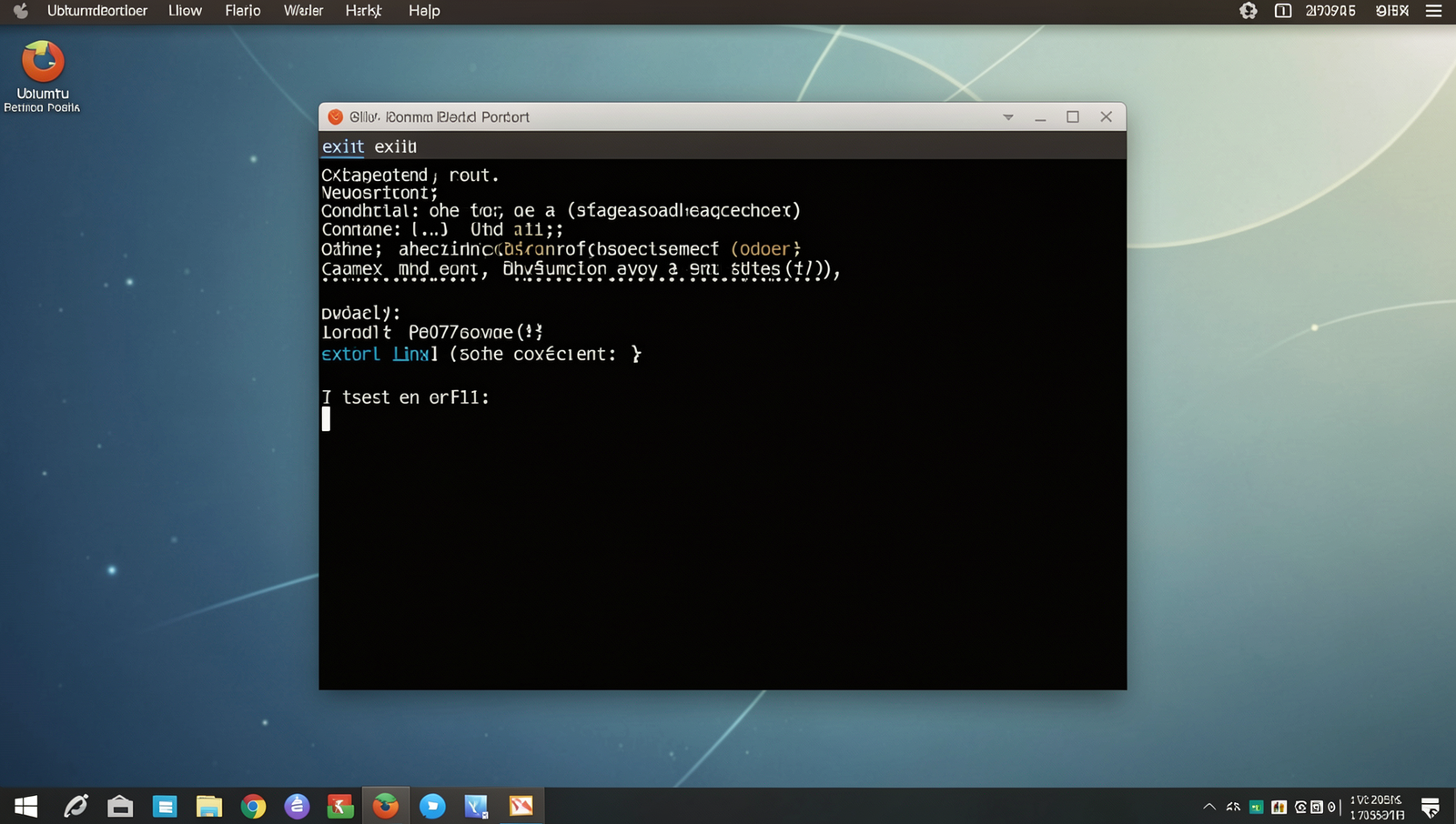Select the exiit tab in the terminal
Screen dimensions: 1456x824
click(x=396, y=146)
